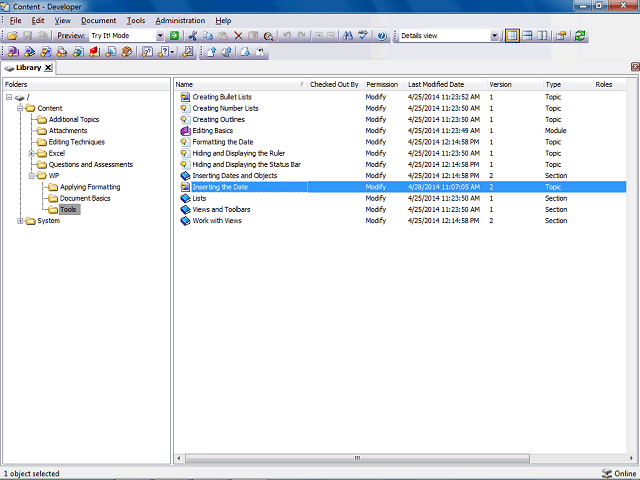Click the Copy icon in the toolbar
Viewport: 640px width, 480px height.
208,36
